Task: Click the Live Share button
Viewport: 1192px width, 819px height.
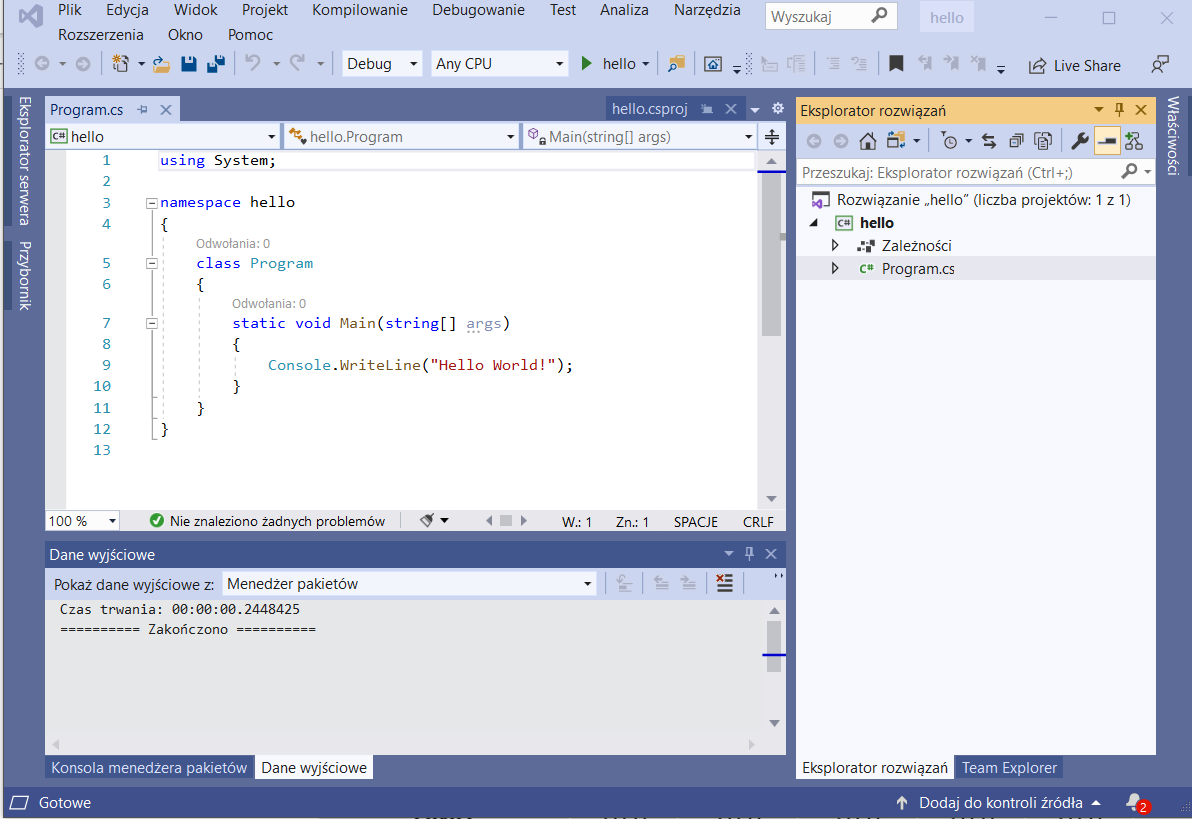Action: [x=1075, y=65]
